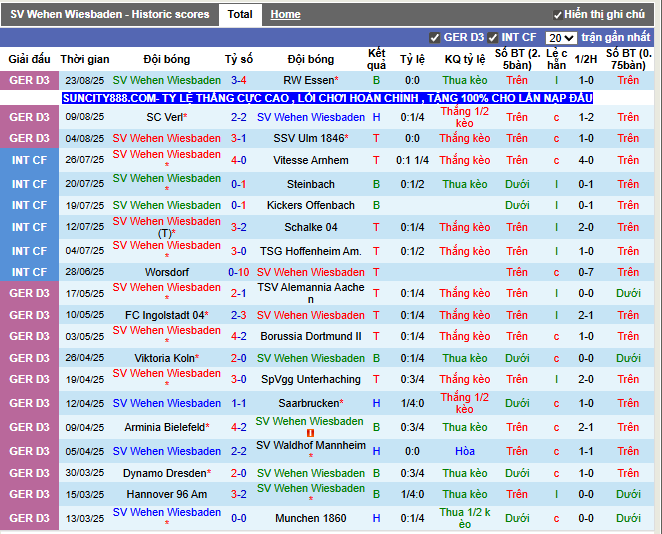This screenshot has width=662, height=534.
Task: Click SV Wehen Wiesbaden Historic scores title
Action: click(110, 14)
